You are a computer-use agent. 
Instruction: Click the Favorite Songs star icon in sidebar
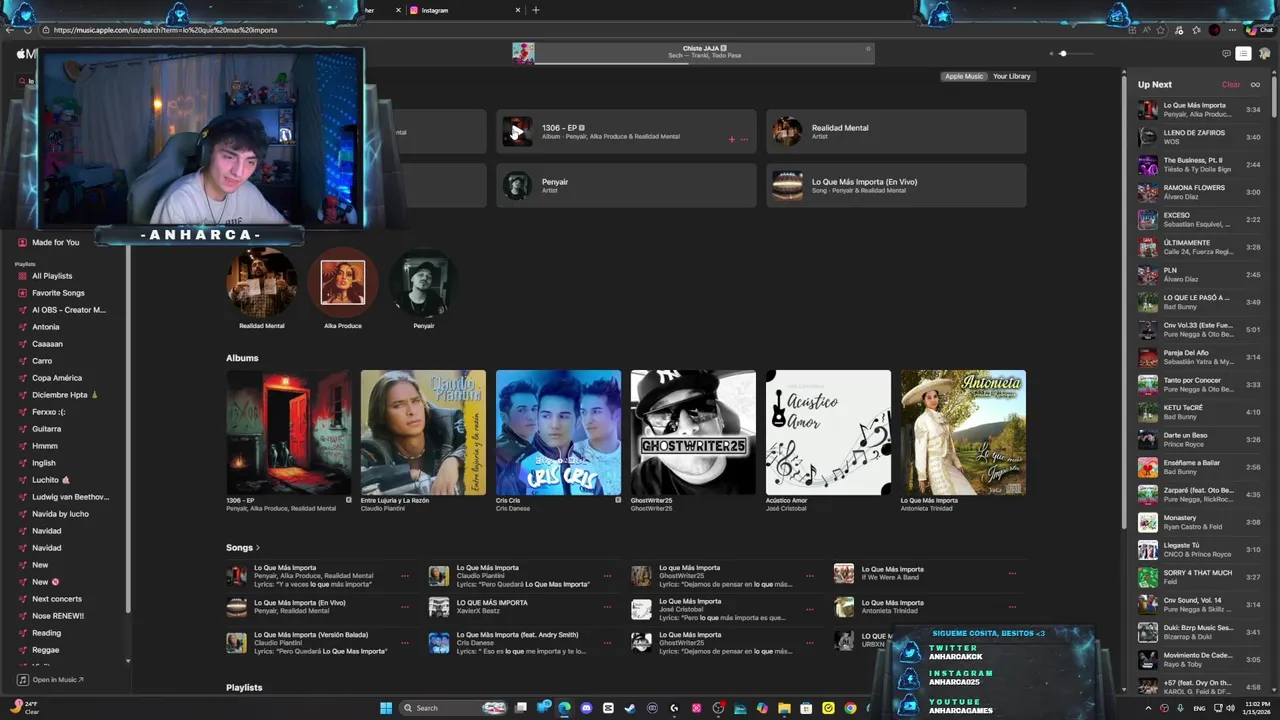22,293
